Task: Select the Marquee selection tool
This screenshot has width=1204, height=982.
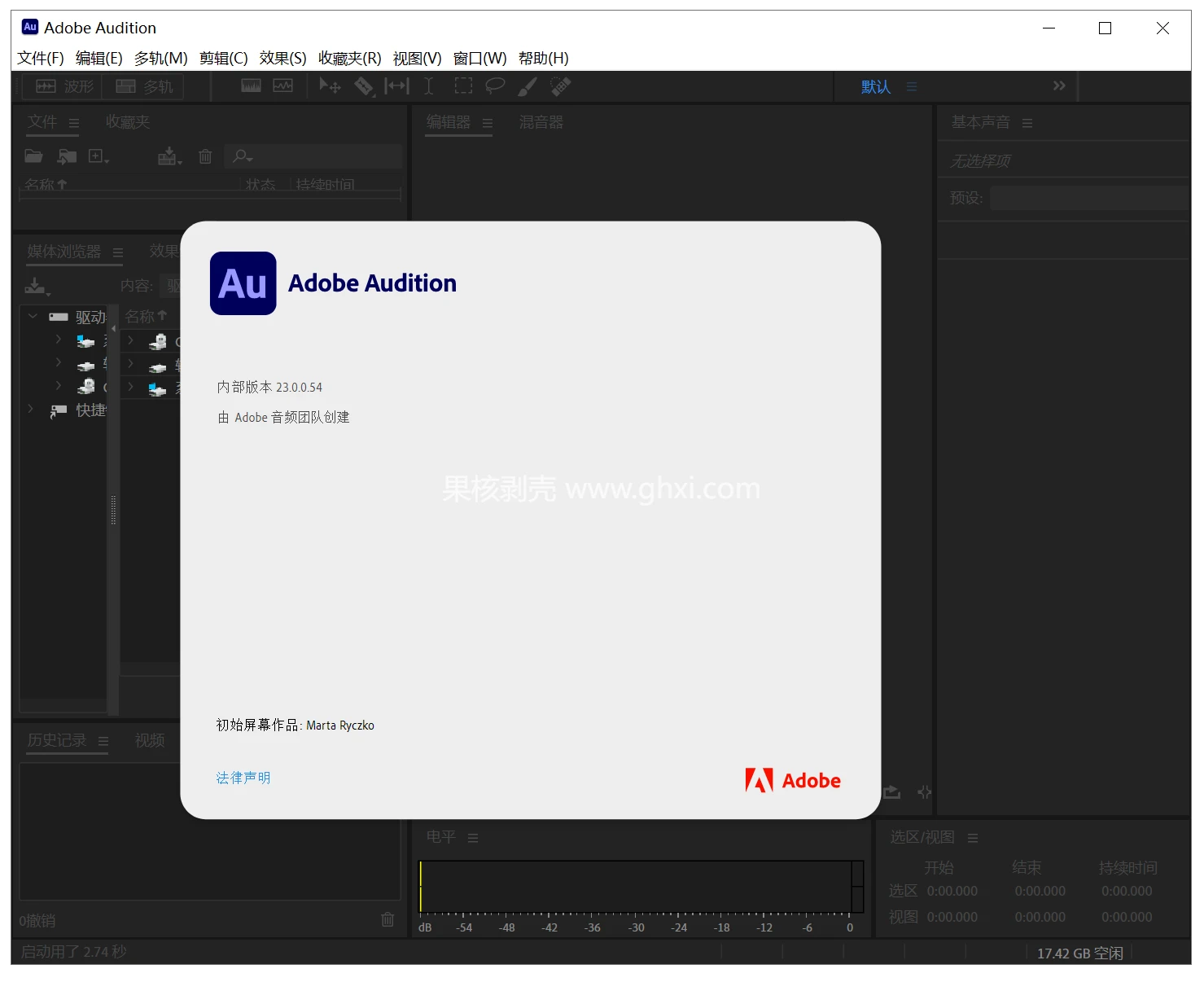Action: (462, 85)
